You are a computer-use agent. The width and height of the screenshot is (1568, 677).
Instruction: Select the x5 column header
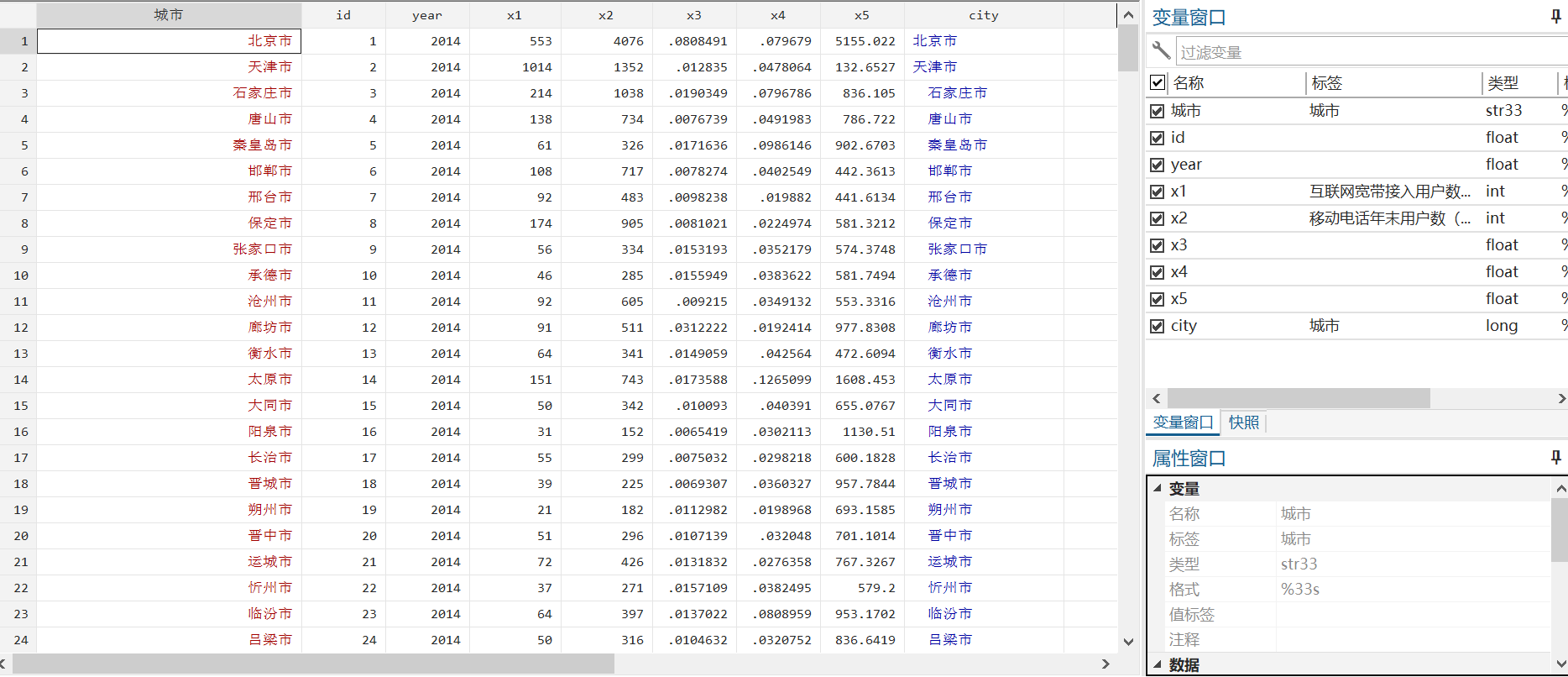click(862, 15)
